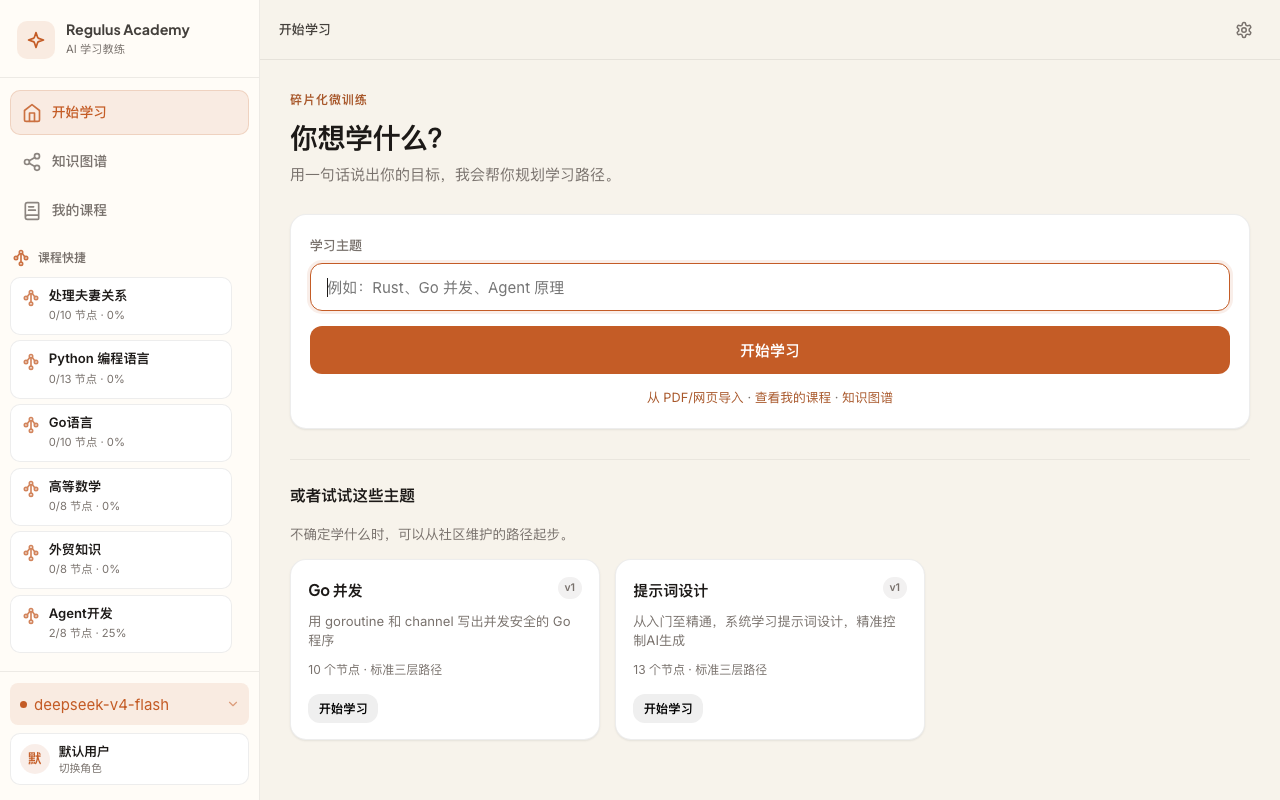Image resolution: width=1280 pixels, height=800 pixels.
Task: Click the tree icon next to 课程快捷
Action: coord(21,258)
